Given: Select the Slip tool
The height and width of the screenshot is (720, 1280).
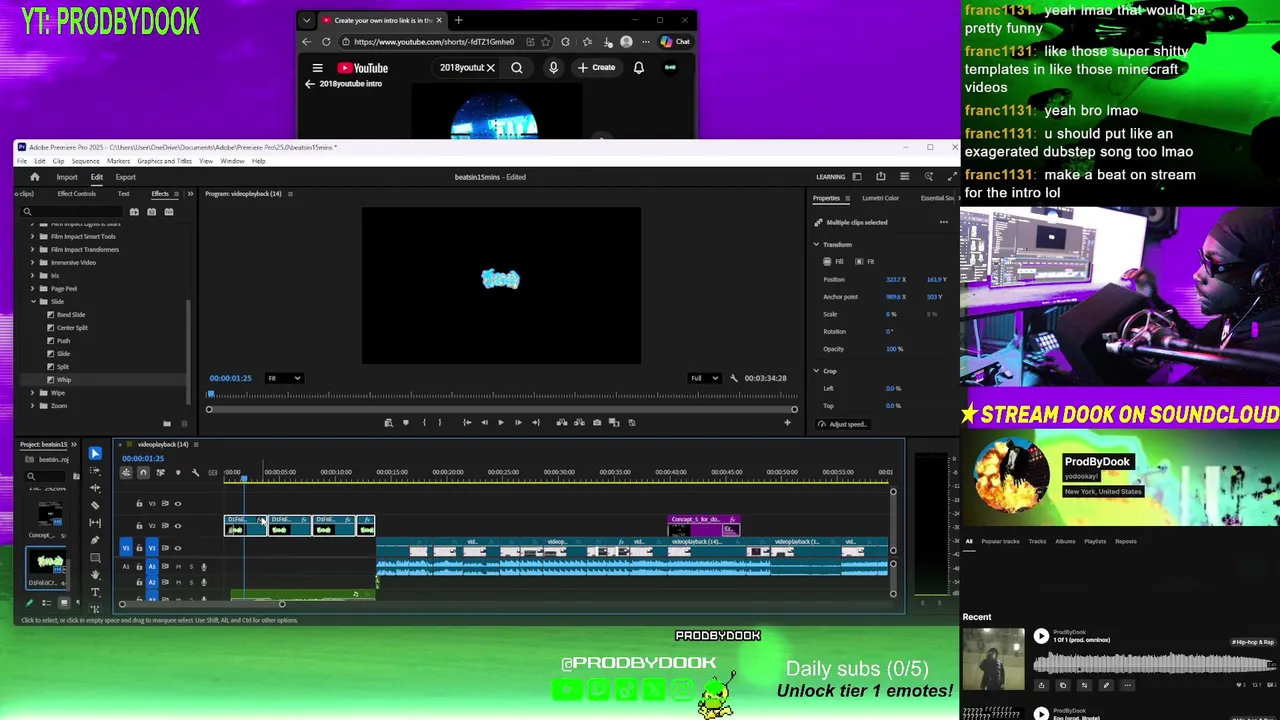Looking at the screenshot, I should point(95,523).
